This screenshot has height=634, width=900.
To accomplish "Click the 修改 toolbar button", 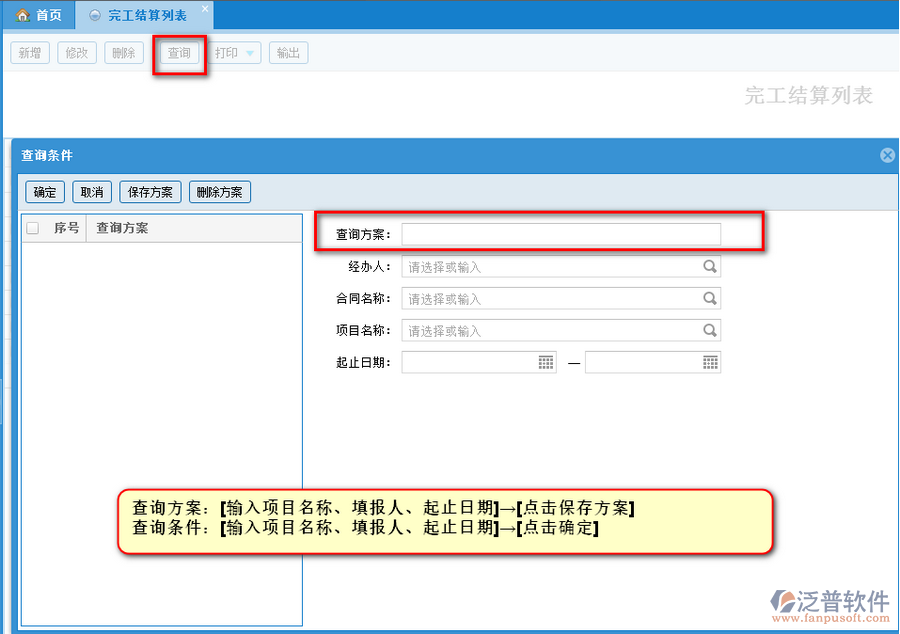I will click(77, 53).
